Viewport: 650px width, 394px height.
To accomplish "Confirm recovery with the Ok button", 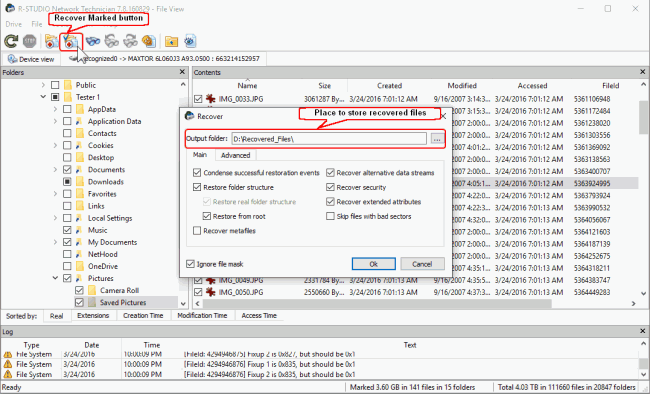I will [x=374, y=264].
